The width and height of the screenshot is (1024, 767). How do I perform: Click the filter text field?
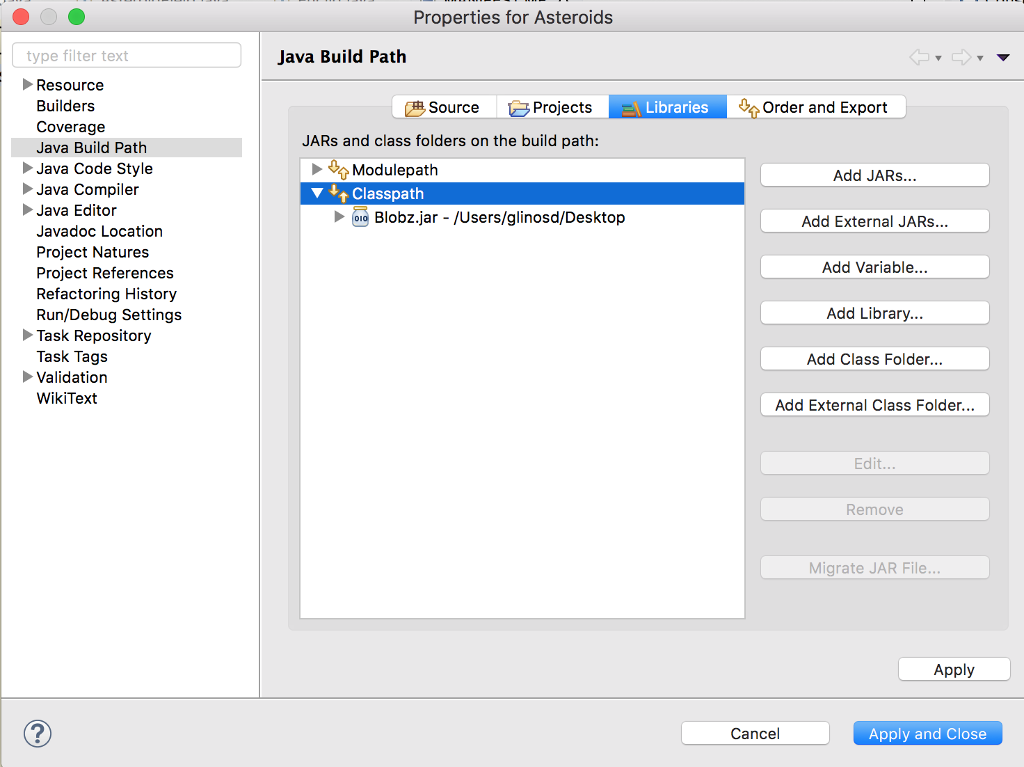pyautogui.click(x=126, y=55)
